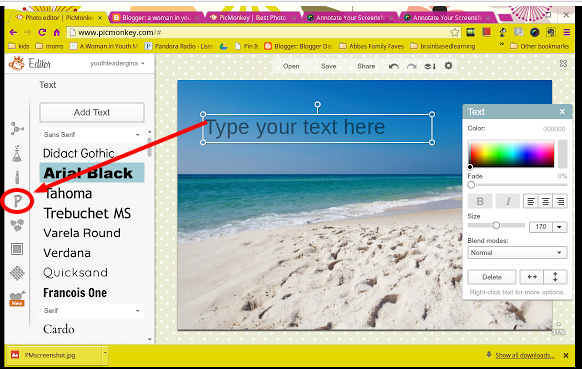
Task: Close the Text properties panel
Action: click(562, 111)
